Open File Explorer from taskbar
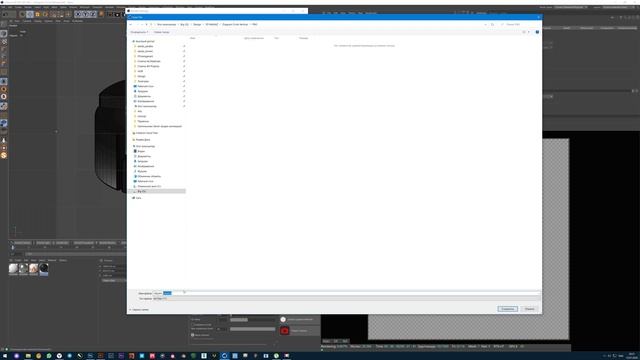The width and height of the screenshot is (640, 360). point(28,356)
